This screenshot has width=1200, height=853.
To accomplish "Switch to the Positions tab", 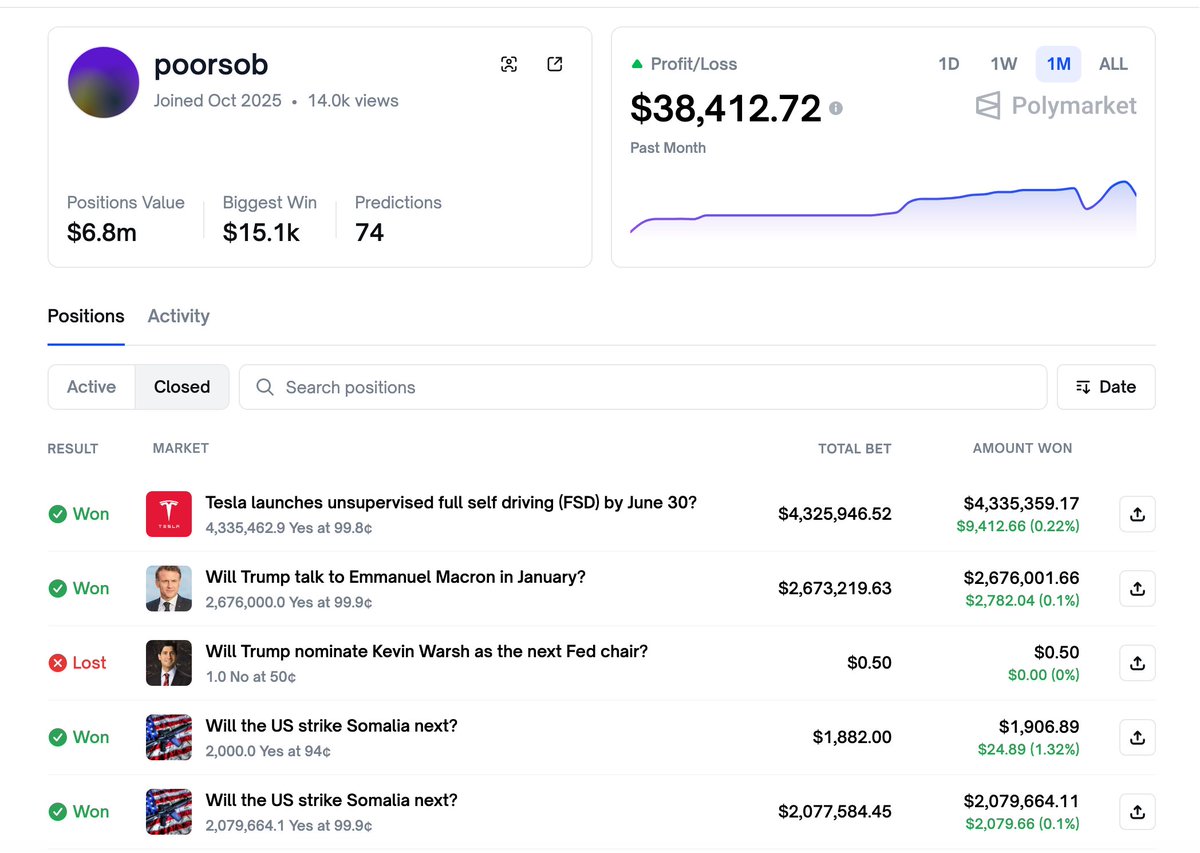I will (x=86, y=316).
